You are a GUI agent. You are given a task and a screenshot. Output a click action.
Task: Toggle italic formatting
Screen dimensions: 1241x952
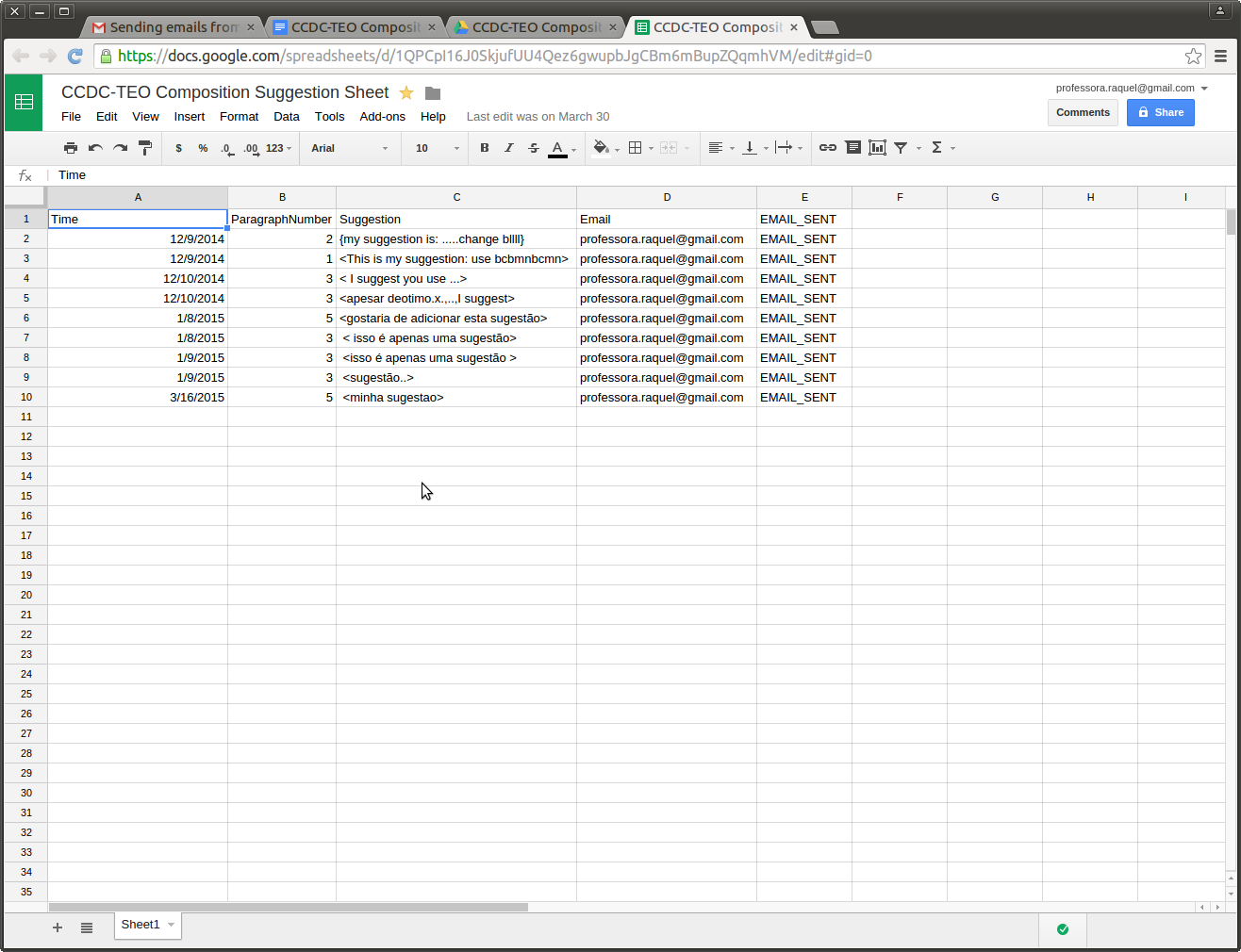[x=509, y=148]
